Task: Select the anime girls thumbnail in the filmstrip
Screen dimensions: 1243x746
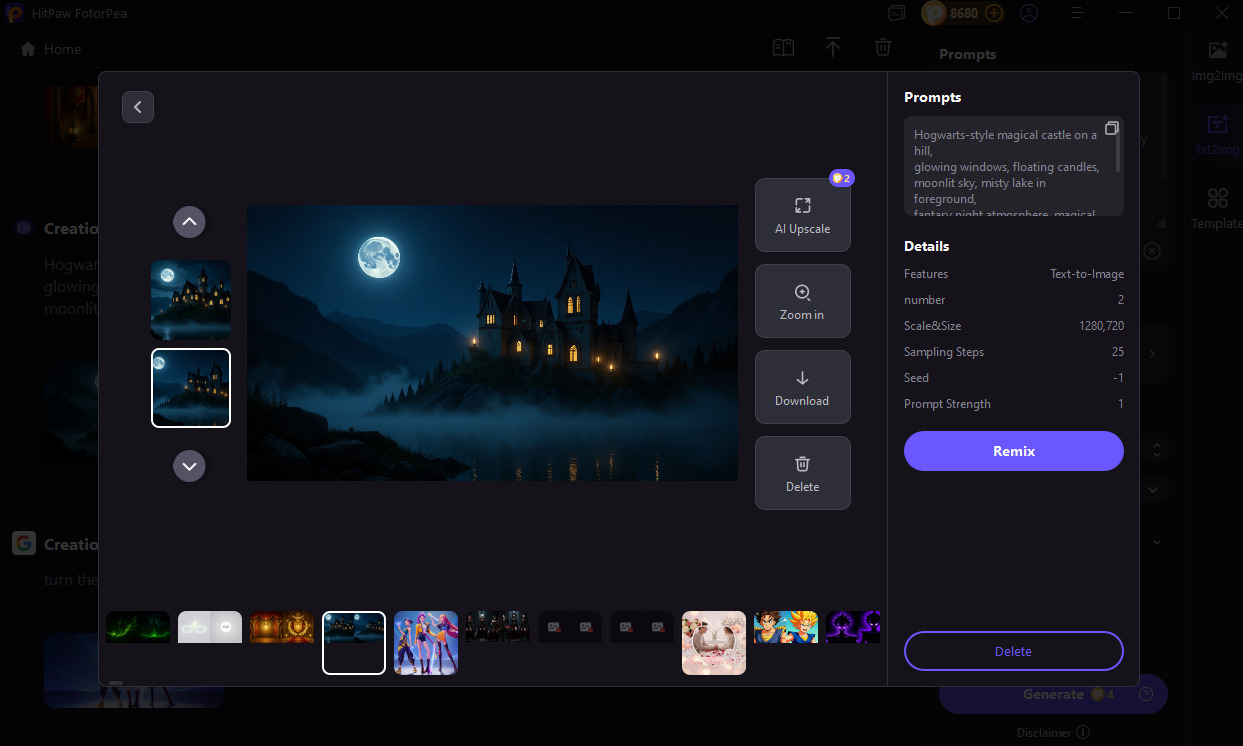Action: pyautogui.click(x=425, y=643)
